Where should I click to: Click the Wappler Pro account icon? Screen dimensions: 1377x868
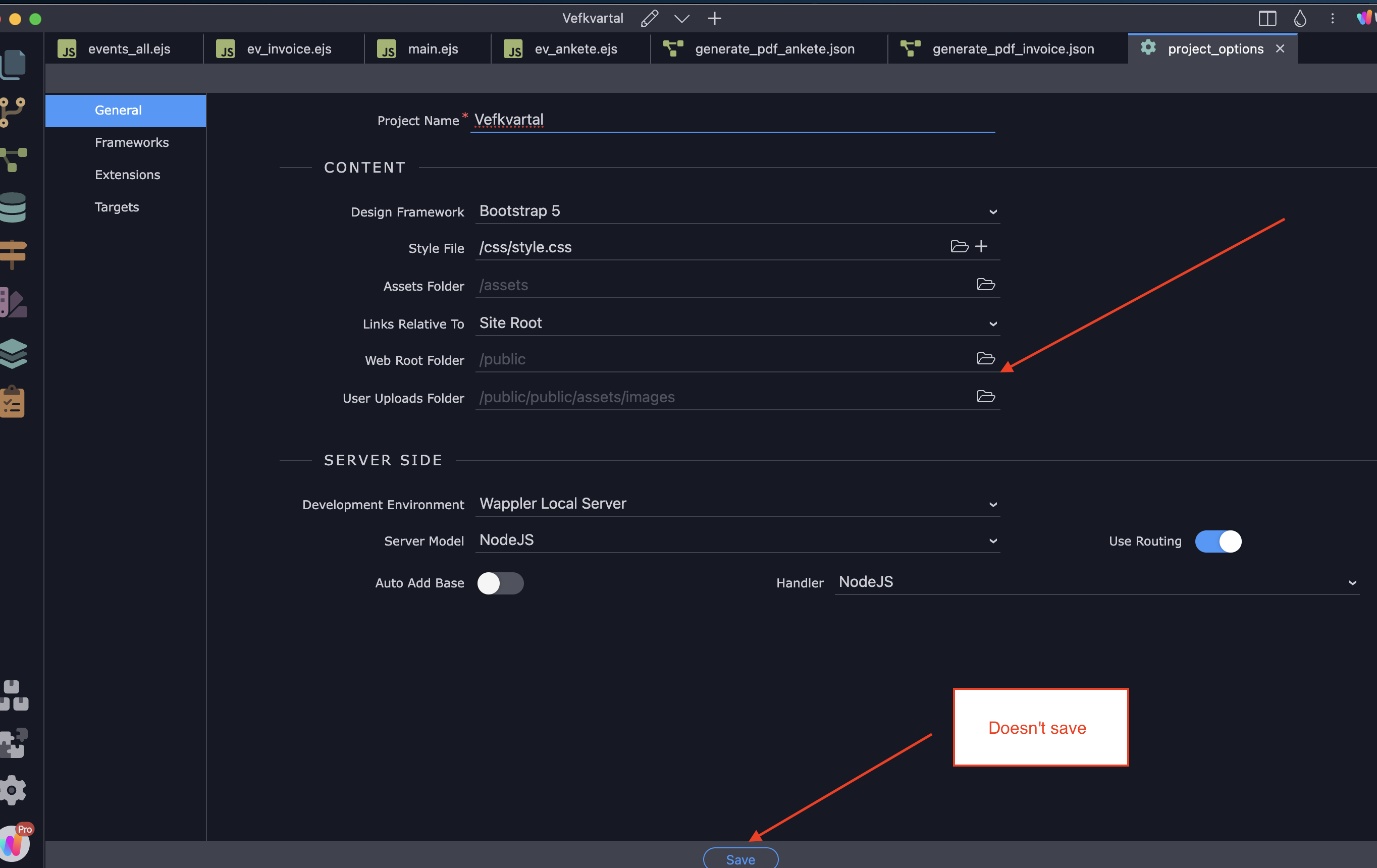[14, 843]
